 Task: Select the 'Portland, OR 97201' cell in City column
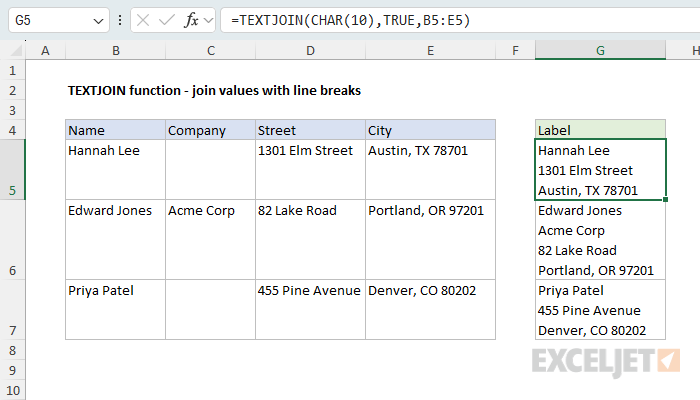pyautogui.click(x=430, y=240)
